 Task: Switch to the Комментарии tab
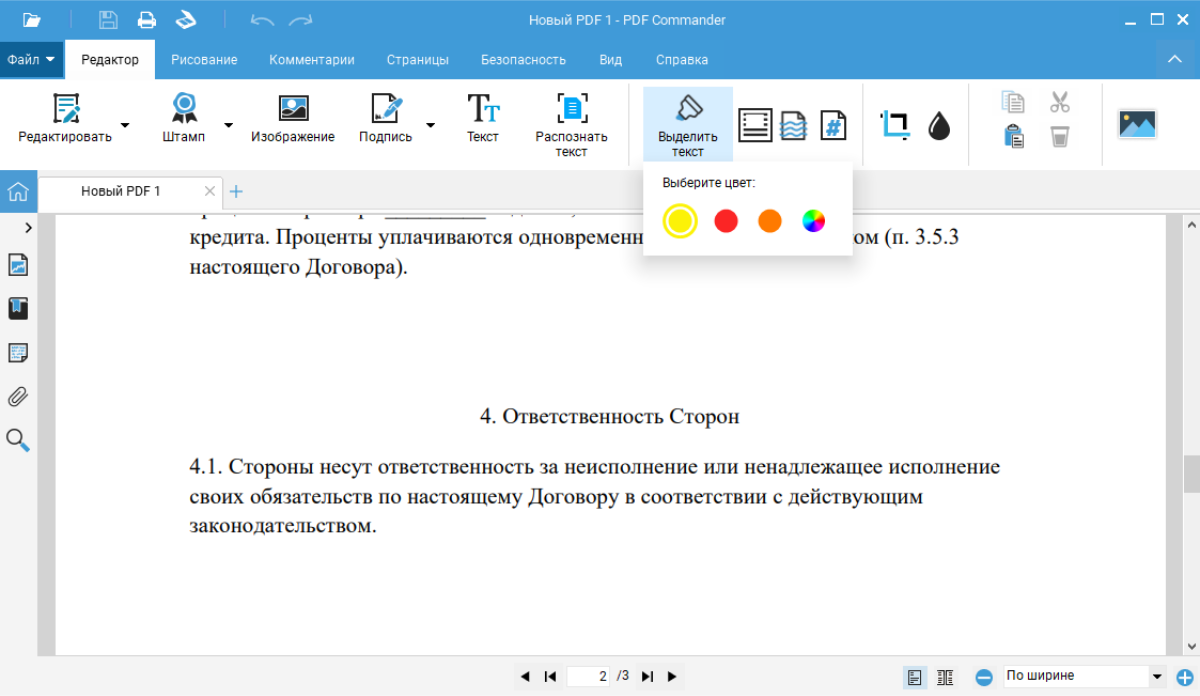pos(312,60)
